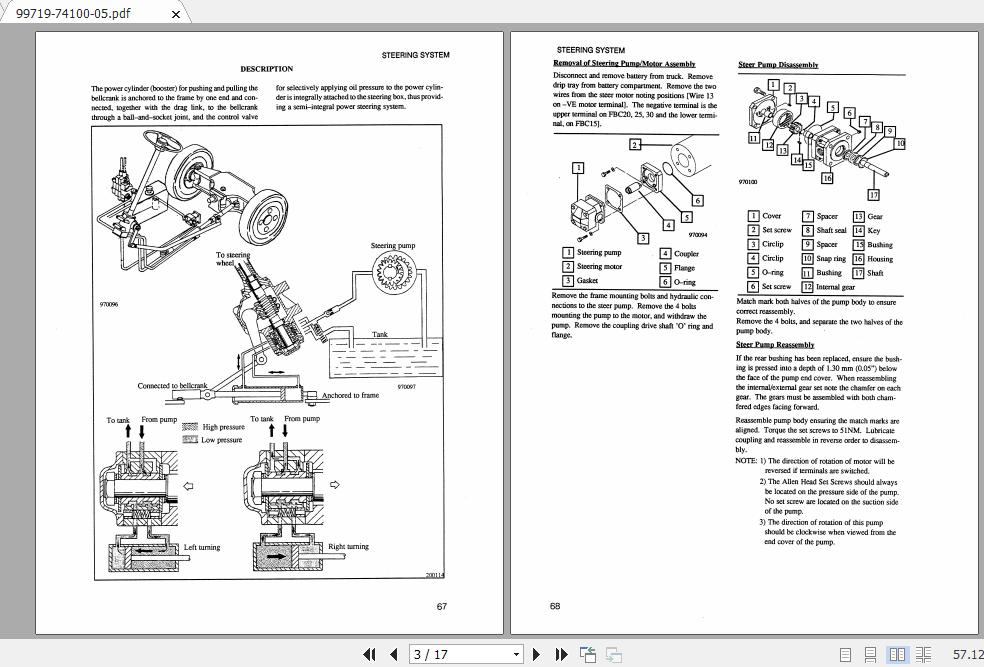Switch to single page view

click(846, 654)
